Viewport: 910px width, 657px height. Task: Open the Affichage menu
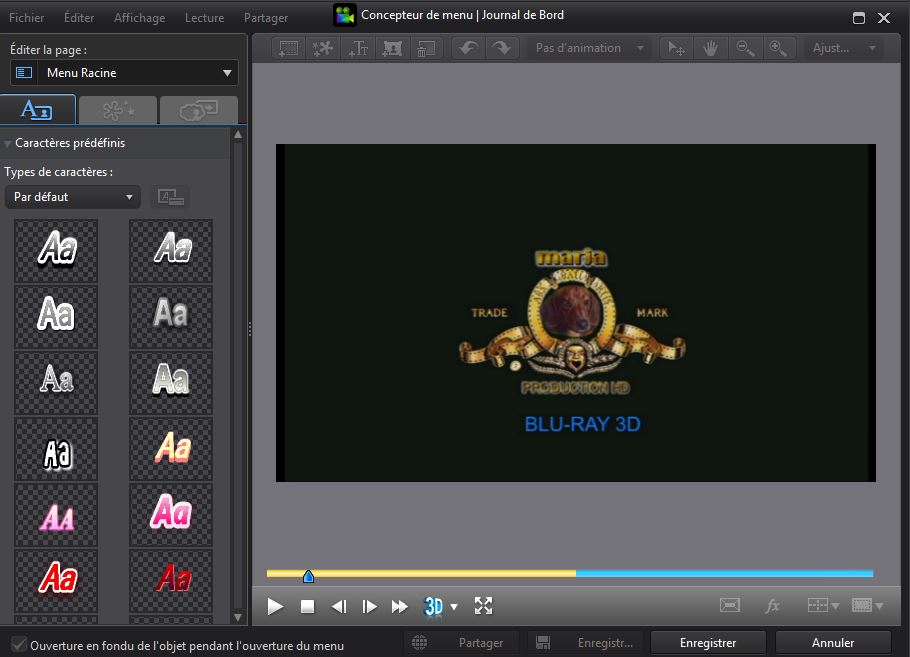click(139, 18)
